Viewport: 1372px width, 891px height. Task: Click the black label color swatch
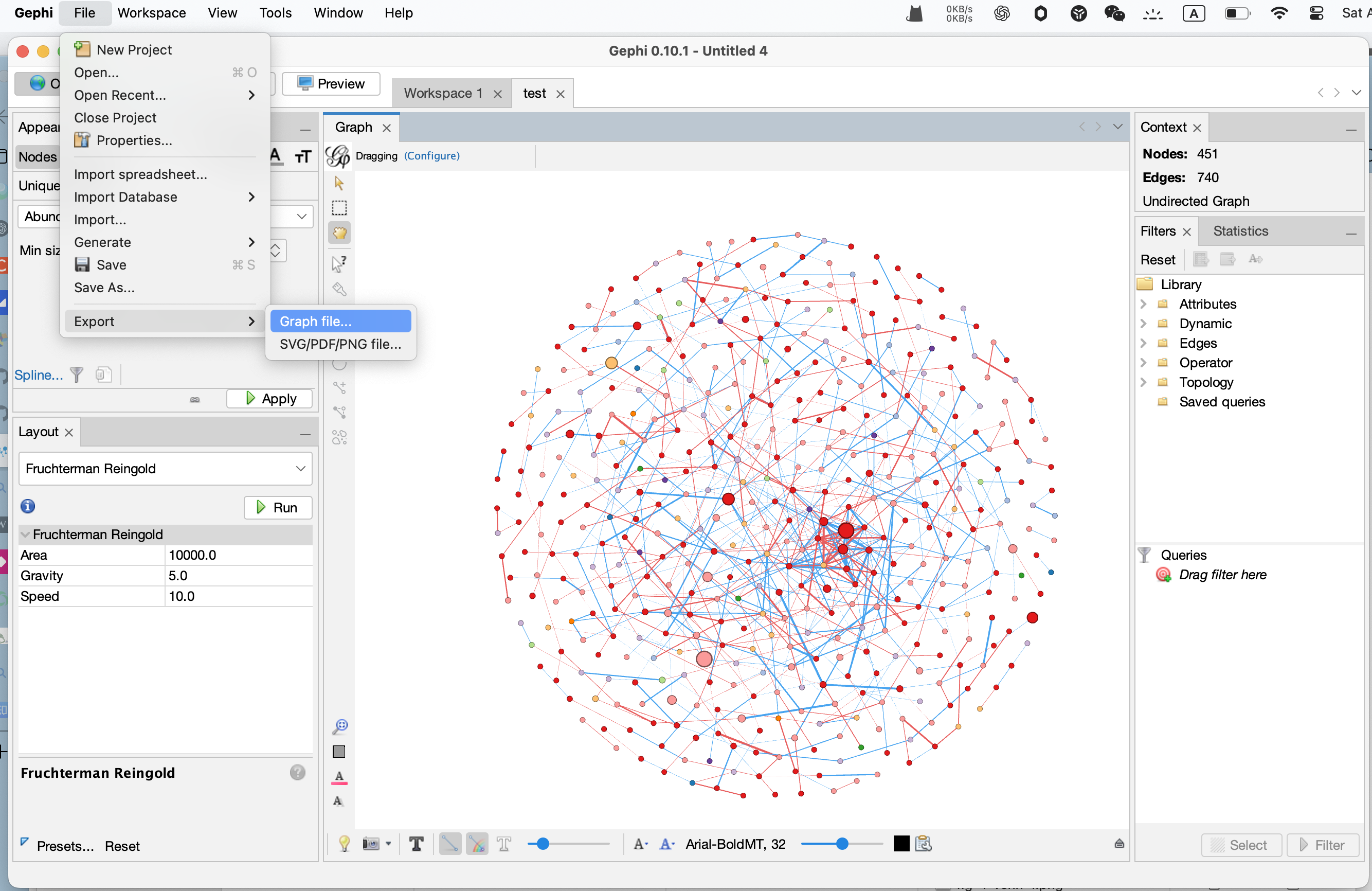click(901, 844)
